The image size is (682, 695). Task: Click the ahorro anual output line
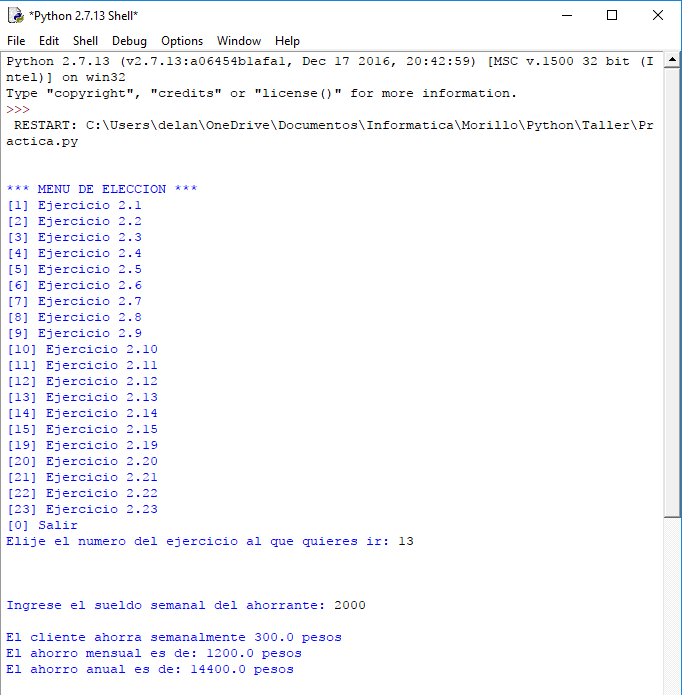(x=150, y=669)
